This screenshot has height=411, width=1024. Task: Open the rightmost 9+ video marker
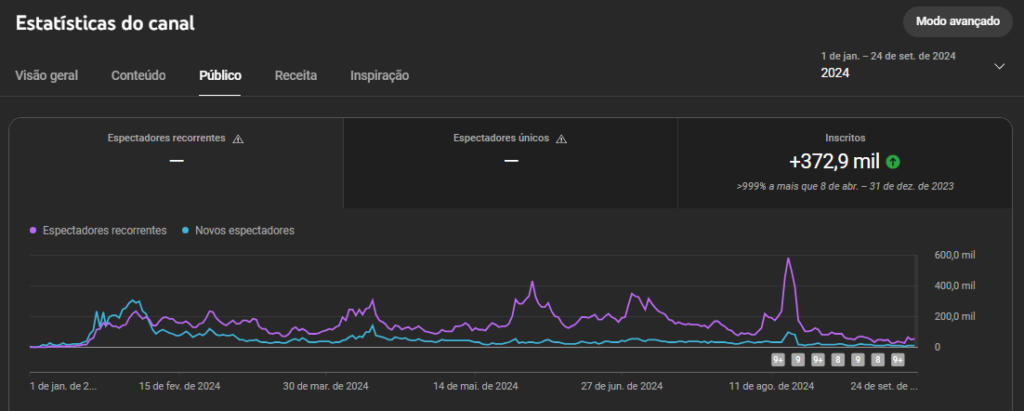(898, 360)
